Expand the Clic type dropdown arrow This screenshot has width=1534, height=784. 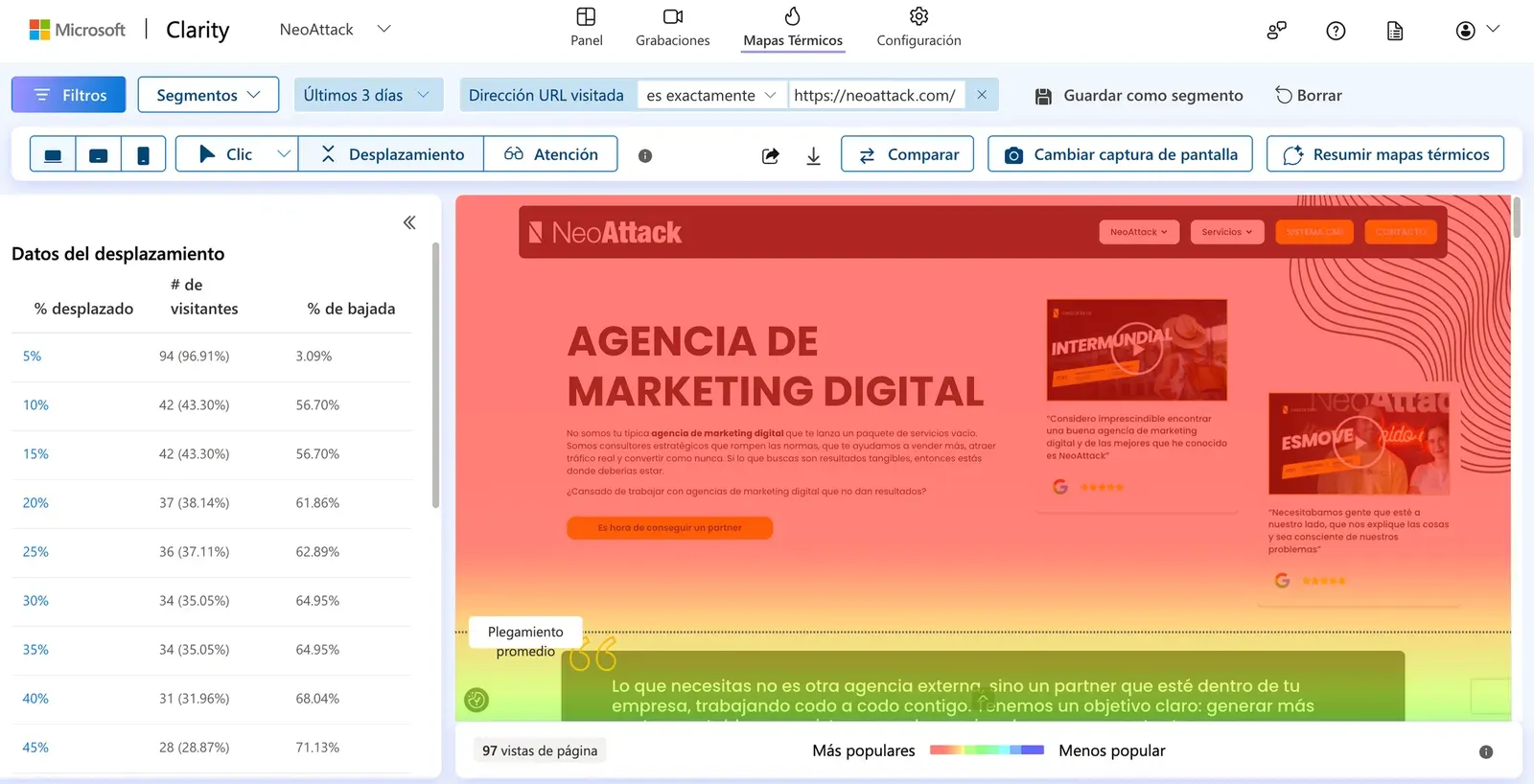pyautogui.click(x=284, y=154)
